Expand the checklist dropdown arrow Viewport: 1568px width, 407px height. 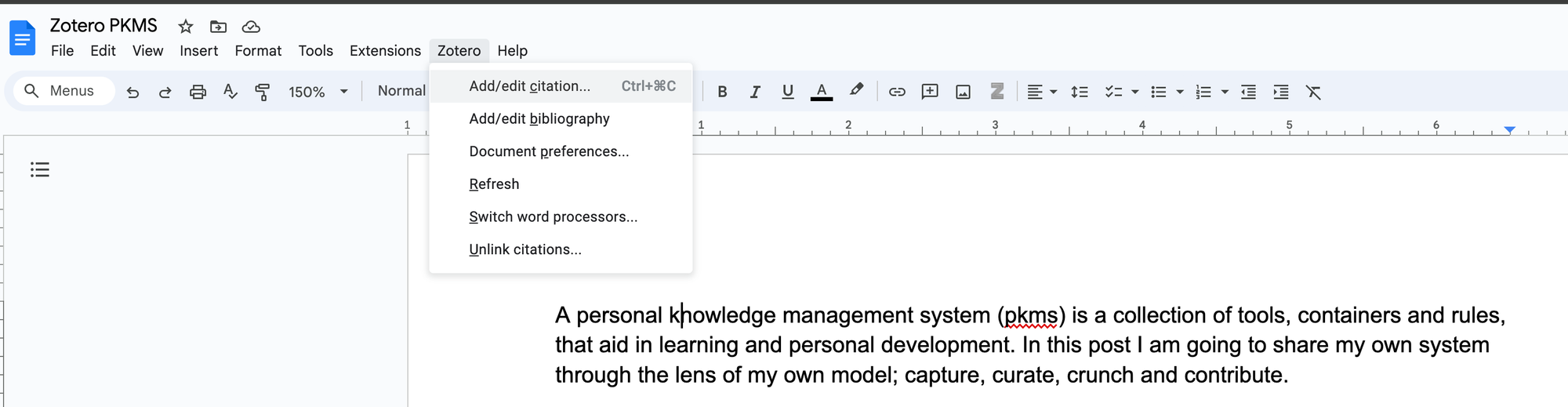click(x=1134, y=93)
